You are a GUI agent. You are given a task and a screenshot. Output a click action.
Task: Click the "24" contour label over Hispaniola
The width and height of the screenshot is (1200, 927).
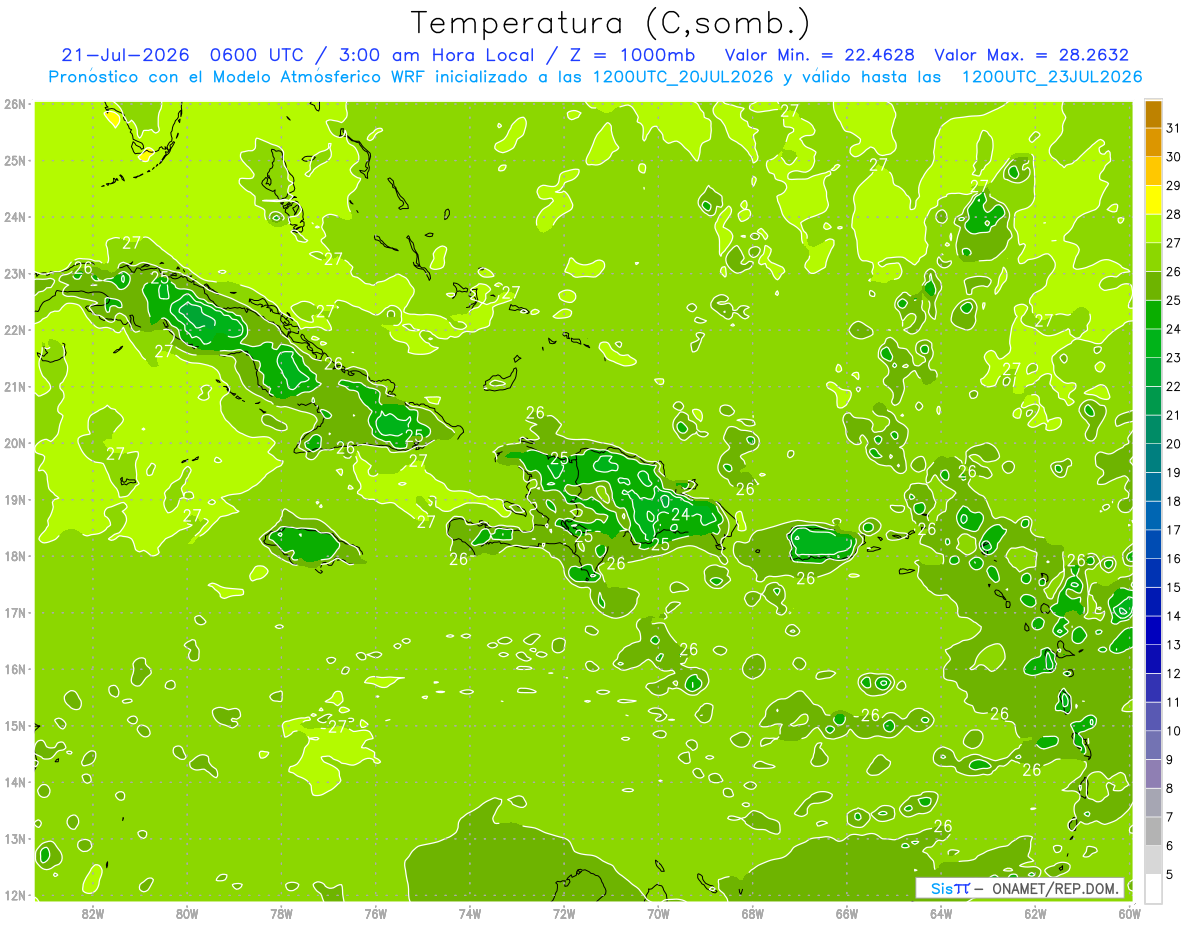(680, 515)
